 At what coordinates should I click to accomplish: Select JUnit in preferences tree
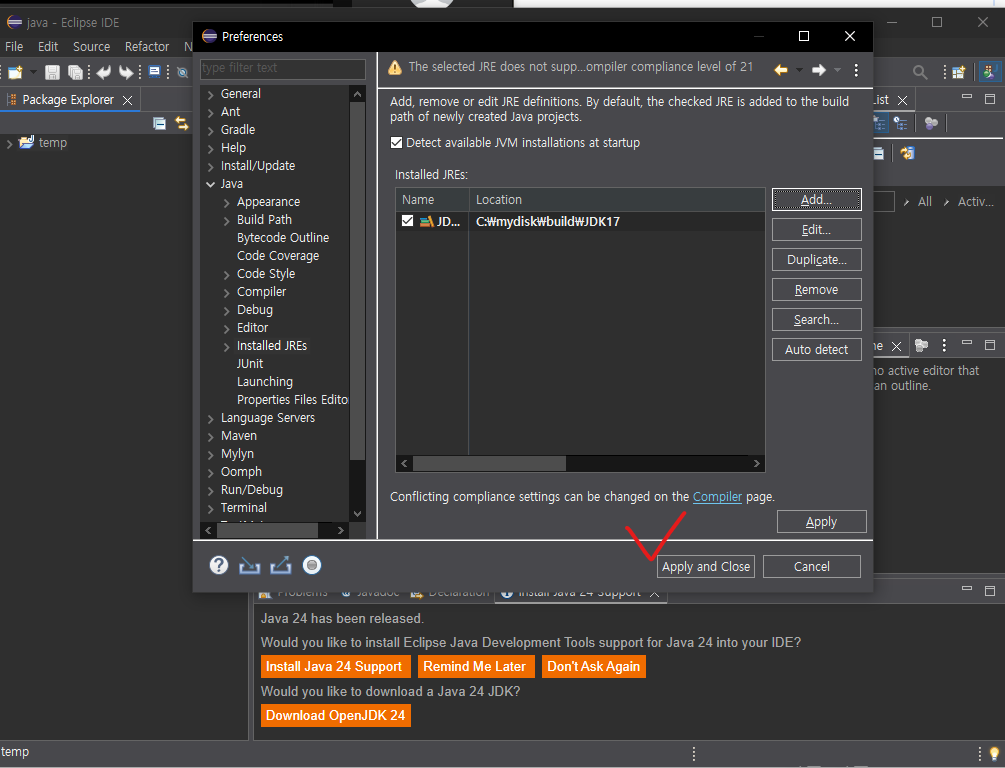[x=250, y=364]
